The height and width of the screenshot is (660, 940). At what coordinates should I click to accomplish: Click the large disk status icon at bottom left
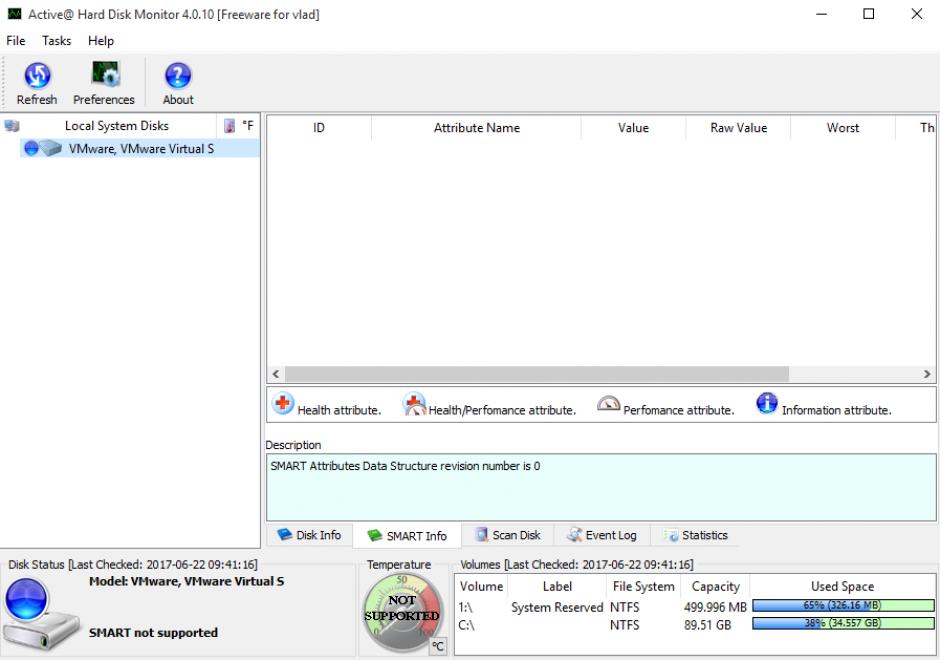[40, 614]
